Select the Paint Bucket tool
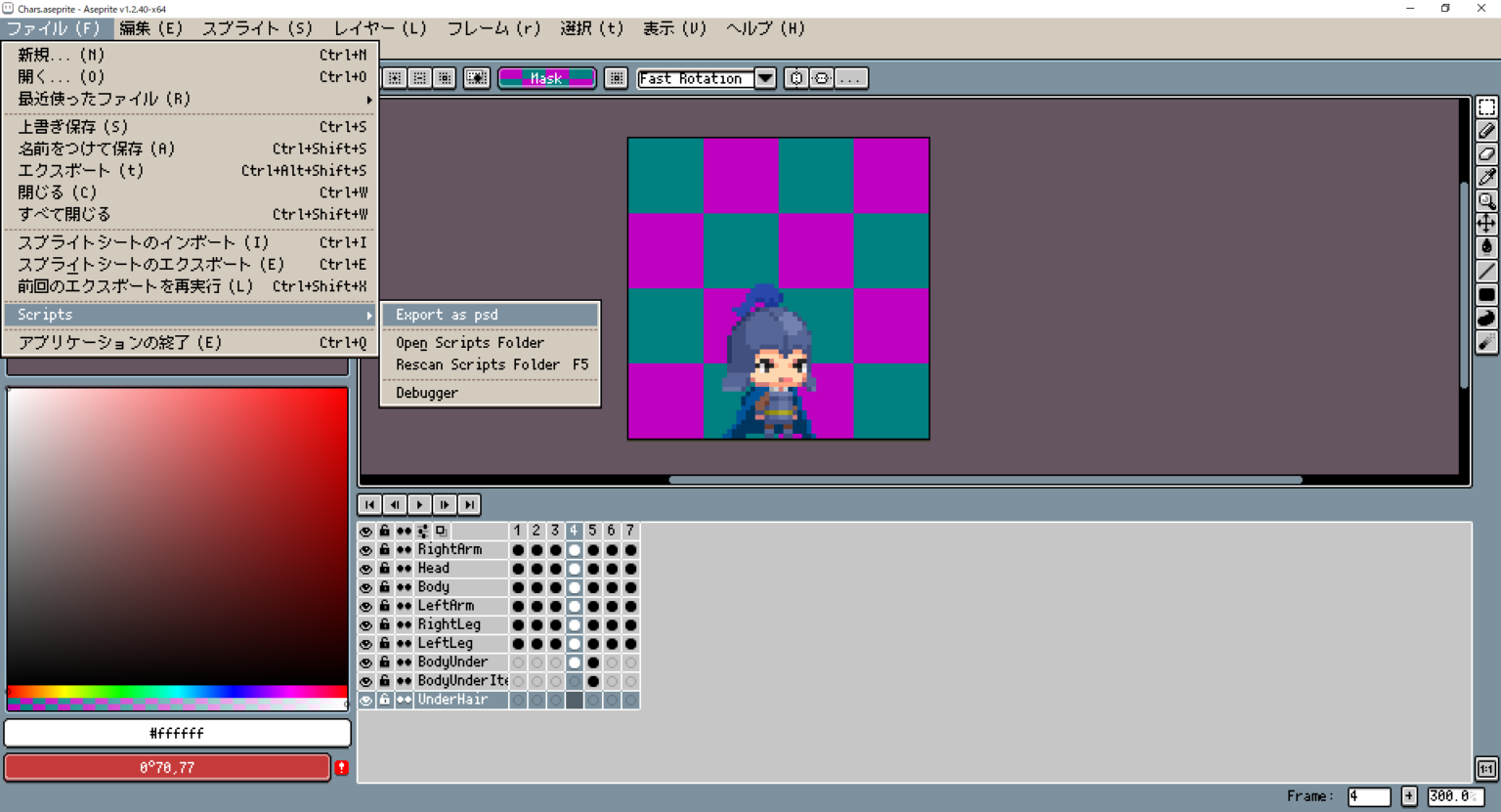The height and width of the screenshot is (812, 1501). tap(1487, 247)
